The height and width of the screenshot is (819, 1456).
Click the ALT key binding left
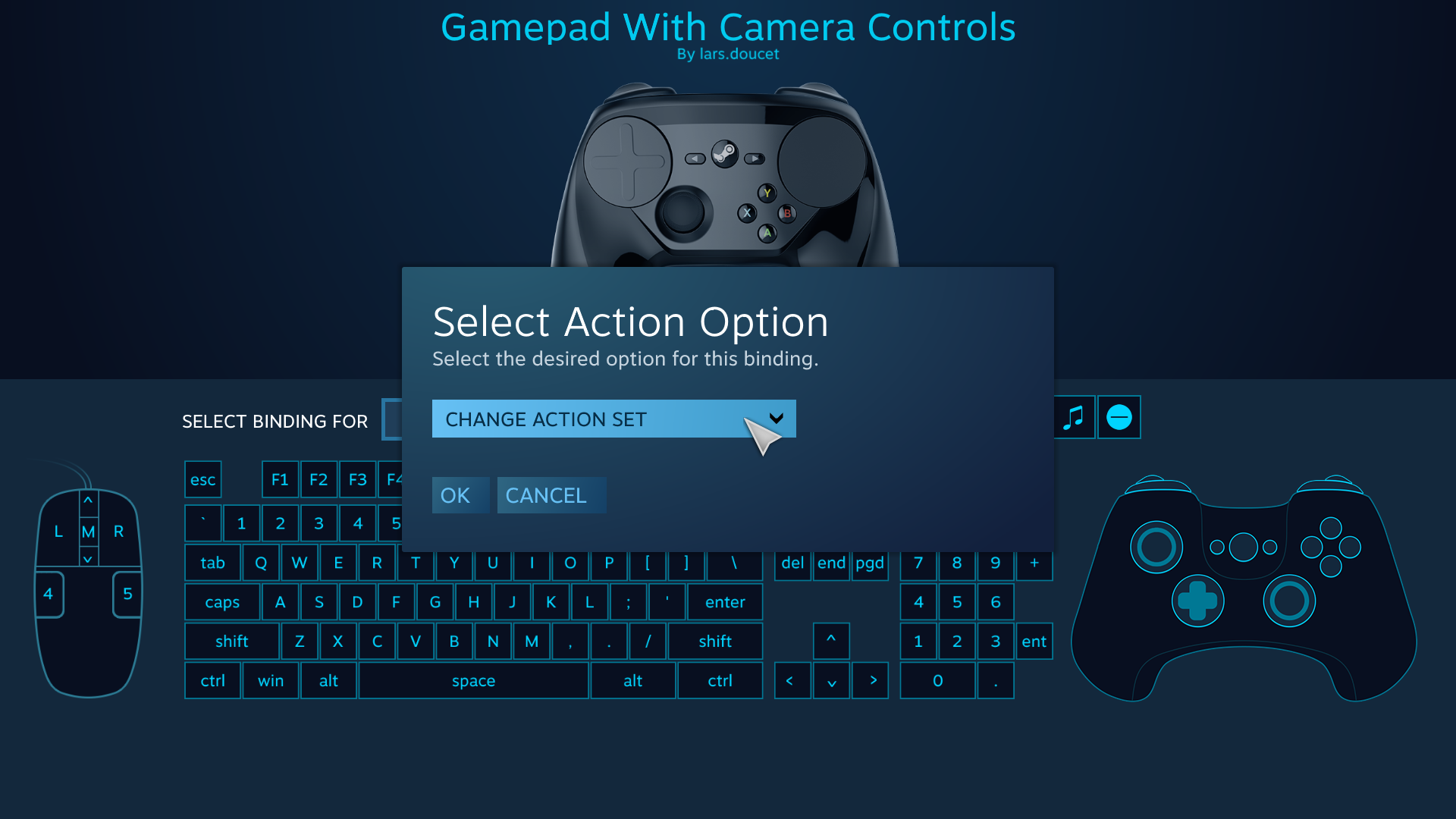coord(328,680)
